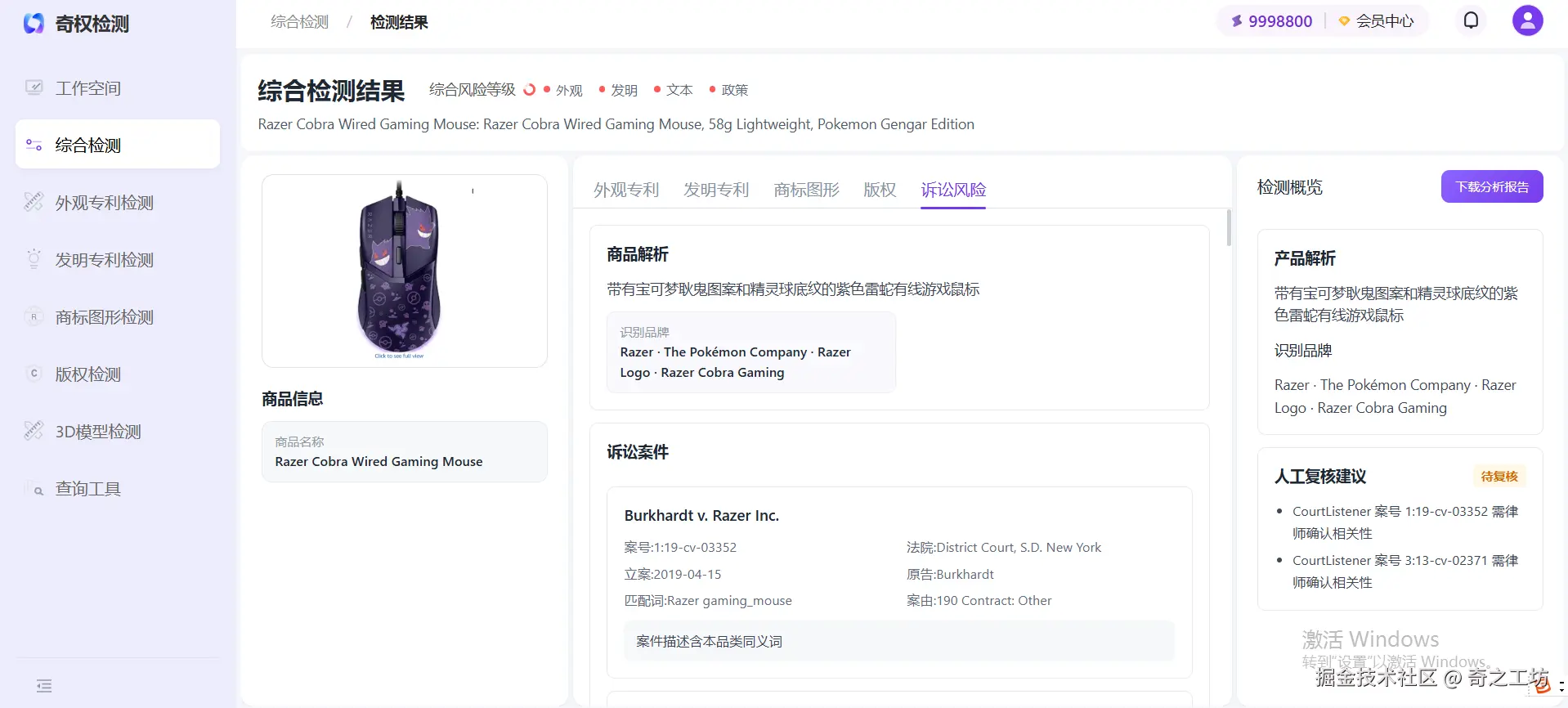
Task: Click the 案由:190 Contract: Other text
Action: 979,601
